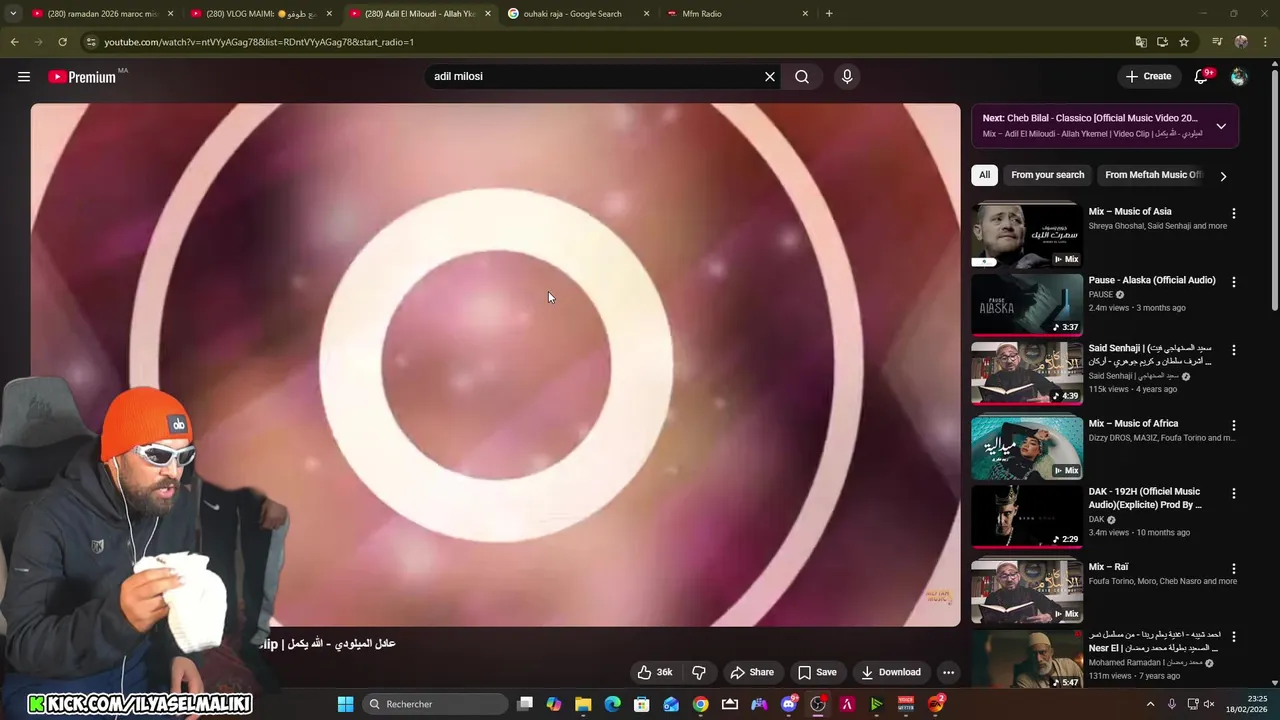Open Chrome profile avatar
1280x720 pixels.
pyautogui.click(x=1241, y=42)
